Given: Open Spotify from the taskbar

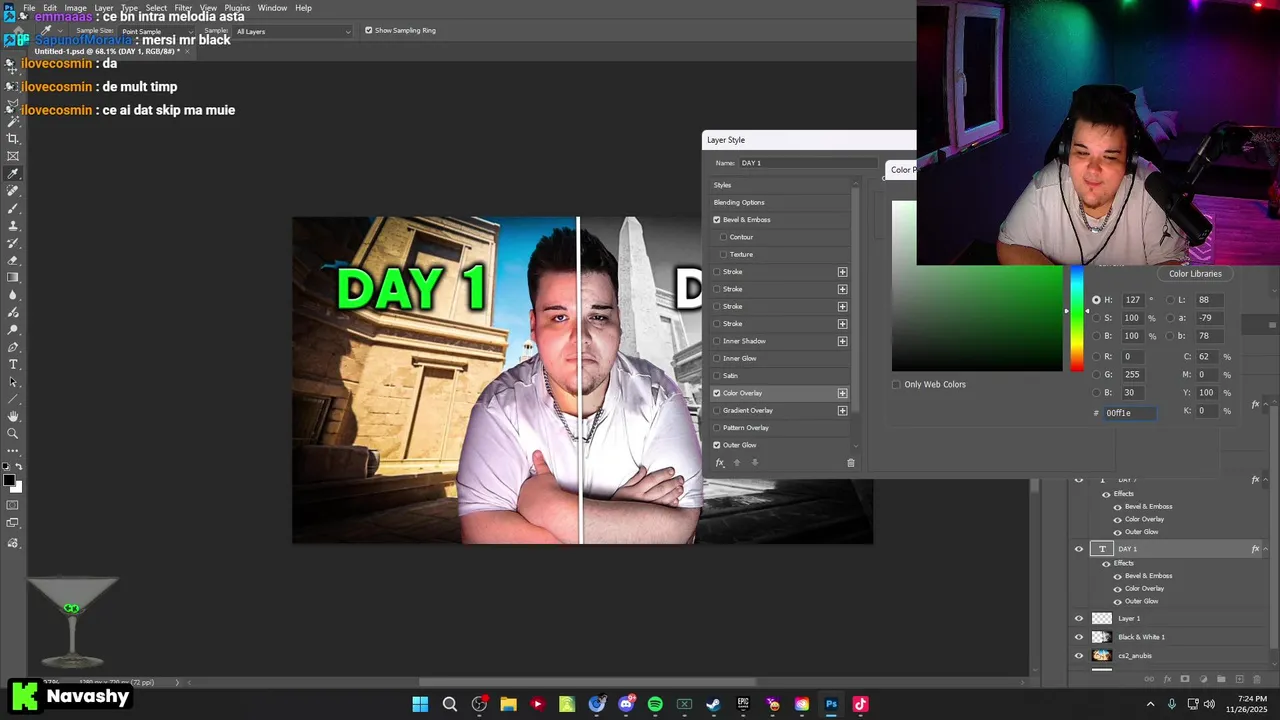Looking at the screenshot, I should pos(655,704).
